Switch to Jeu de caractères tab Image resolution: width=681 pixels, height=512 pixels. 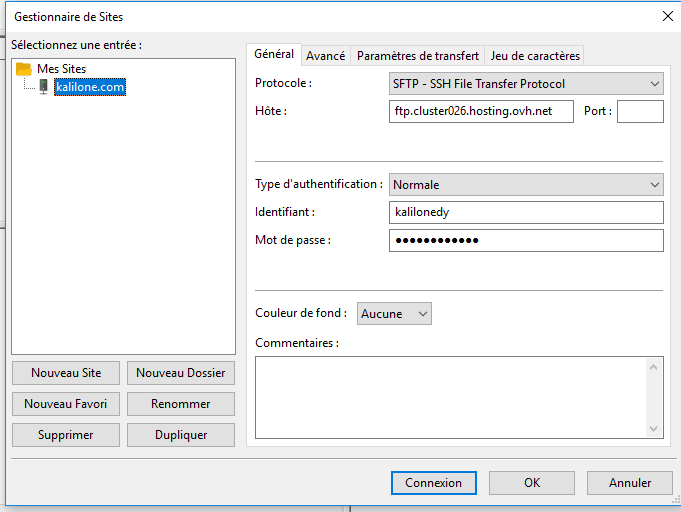(x=535, y=56)
